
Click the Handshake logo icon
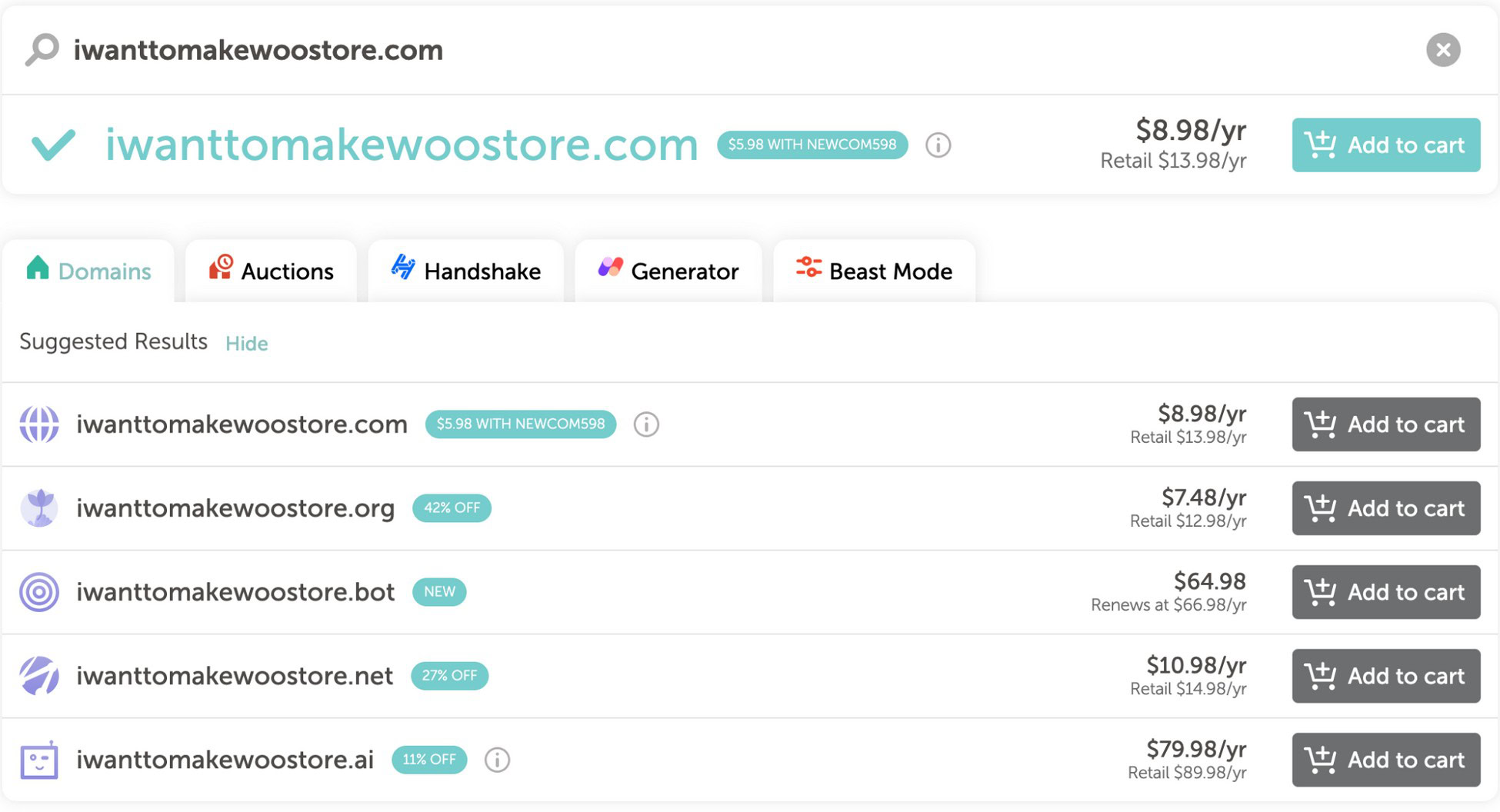pyautogui.click(x=403, y=266)
